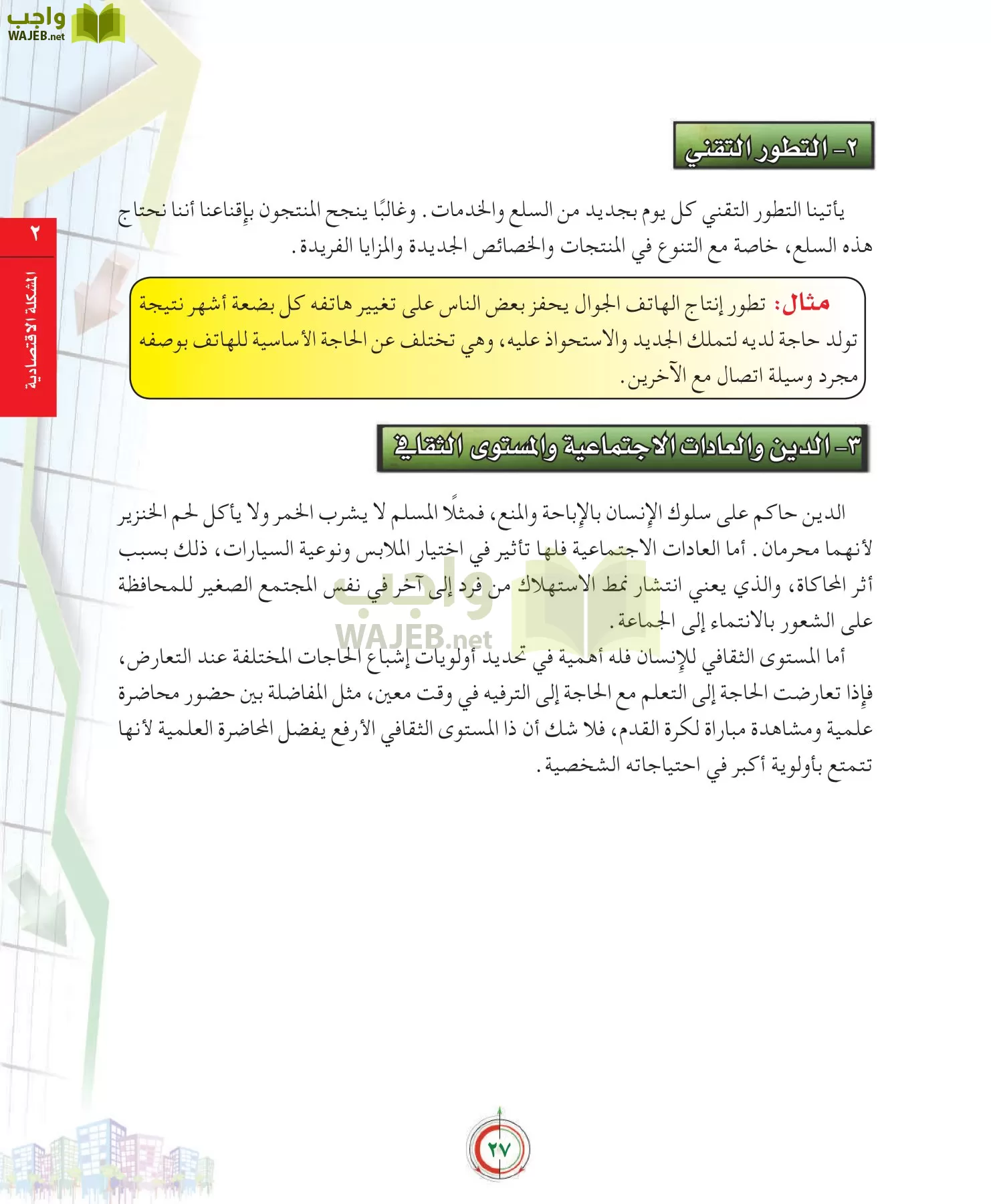Screen dimensions: 991x1204
Task: Click the example line 'تولد حاجة لديه لتملك الجديد'
Action: pyautogui.click(x=498, y=340)
